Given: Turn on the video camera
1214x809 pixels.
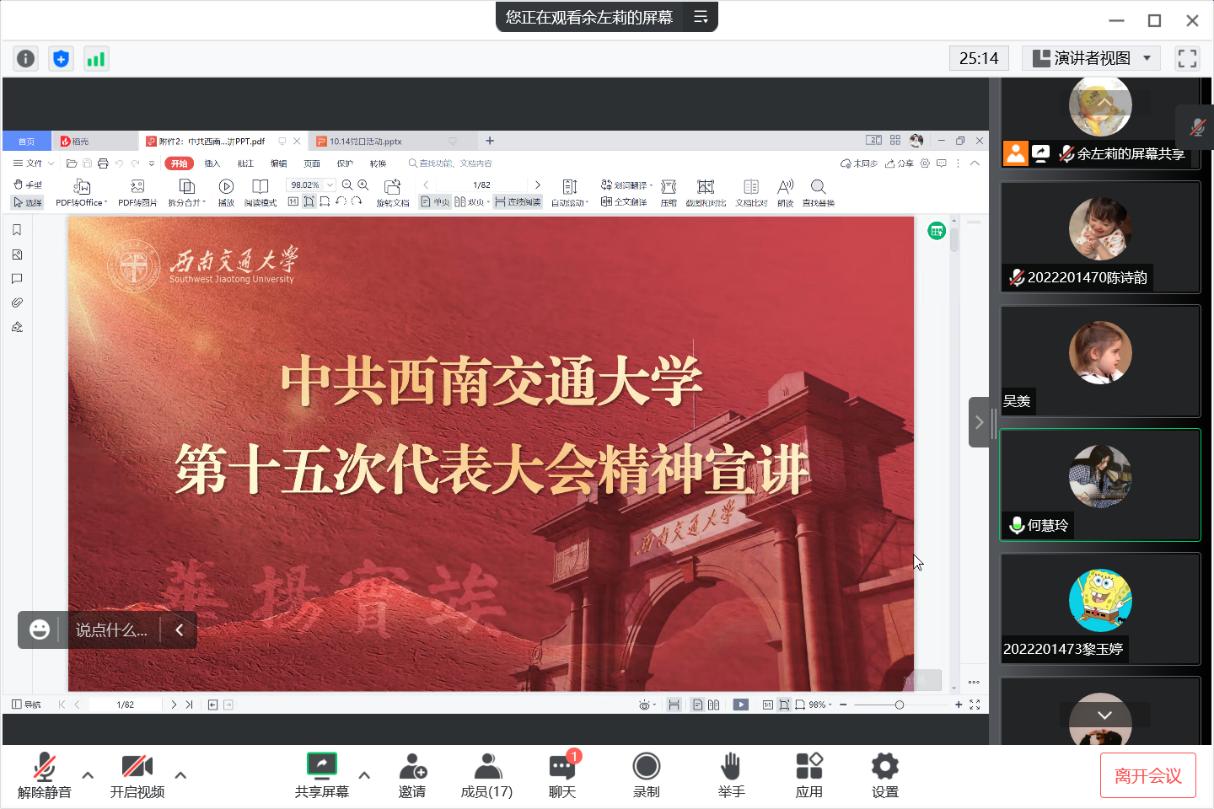Looking at the screenshot, I should coord(137,775).
